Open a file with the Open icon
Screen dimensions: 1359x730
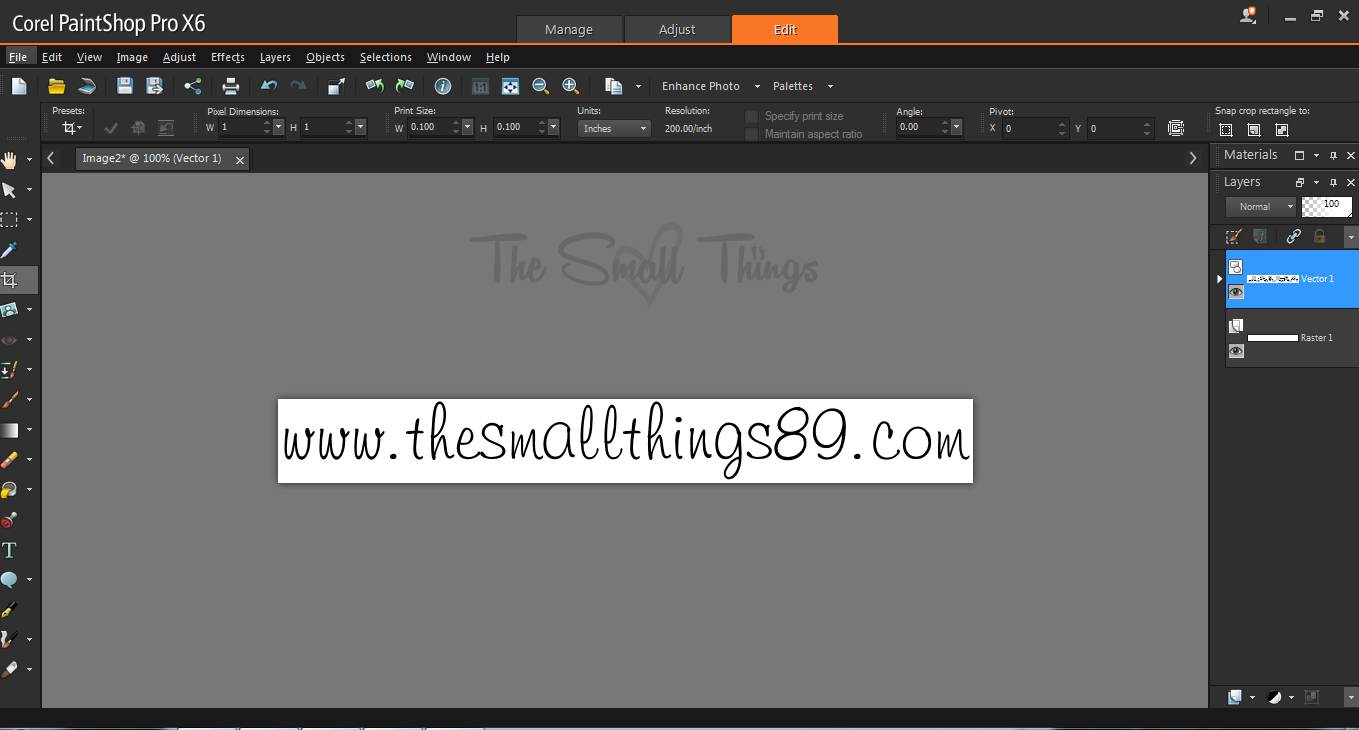pos(56,86)
